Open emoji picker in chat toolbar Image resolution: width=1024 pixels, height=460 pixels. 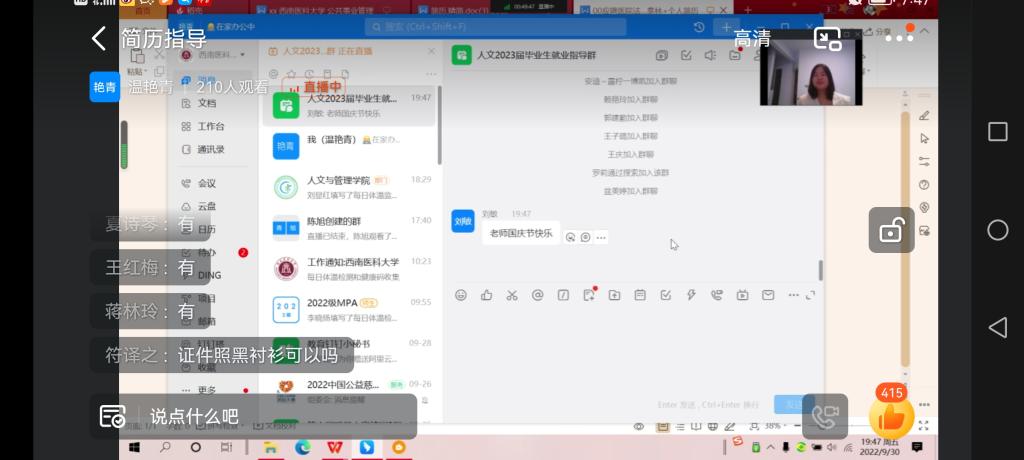click(x=461, y=295)
